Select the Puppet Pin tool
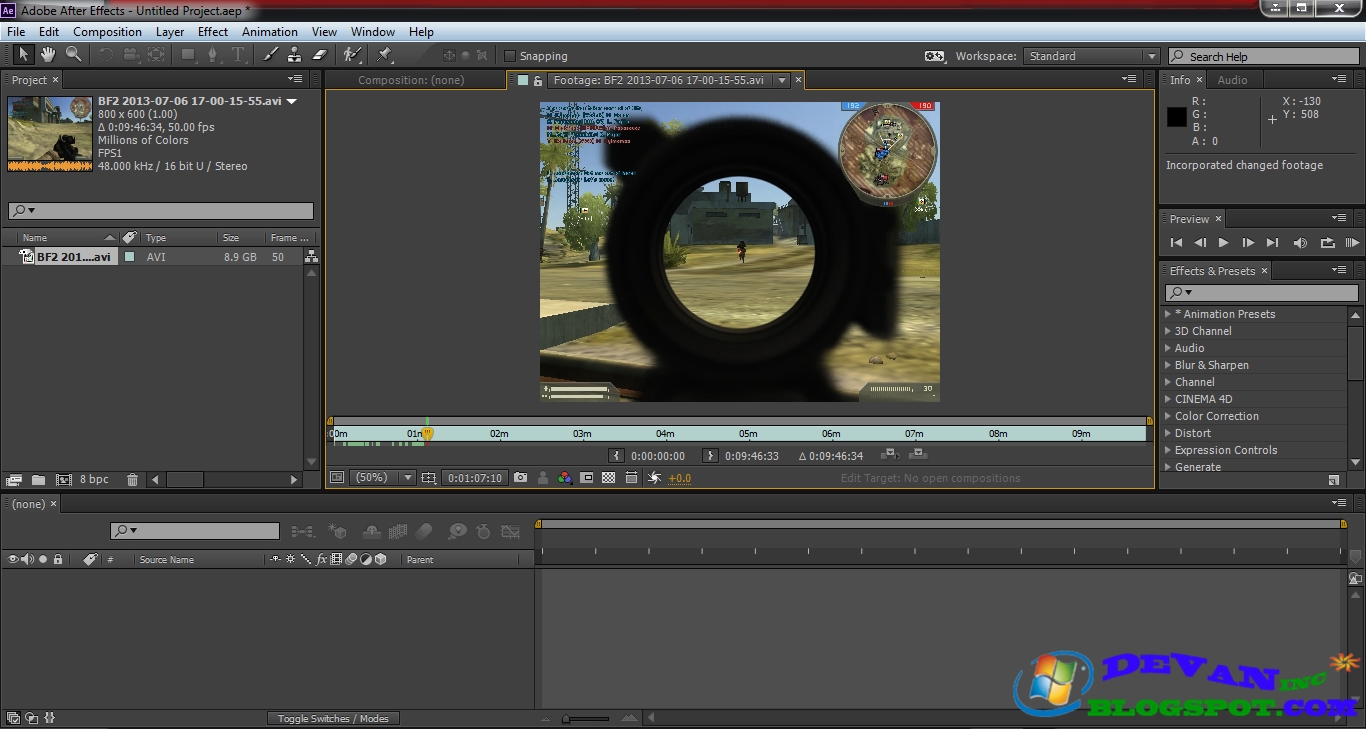Image resolution: width=1366 pixels, height=729 pixels. tap(385, 55)
